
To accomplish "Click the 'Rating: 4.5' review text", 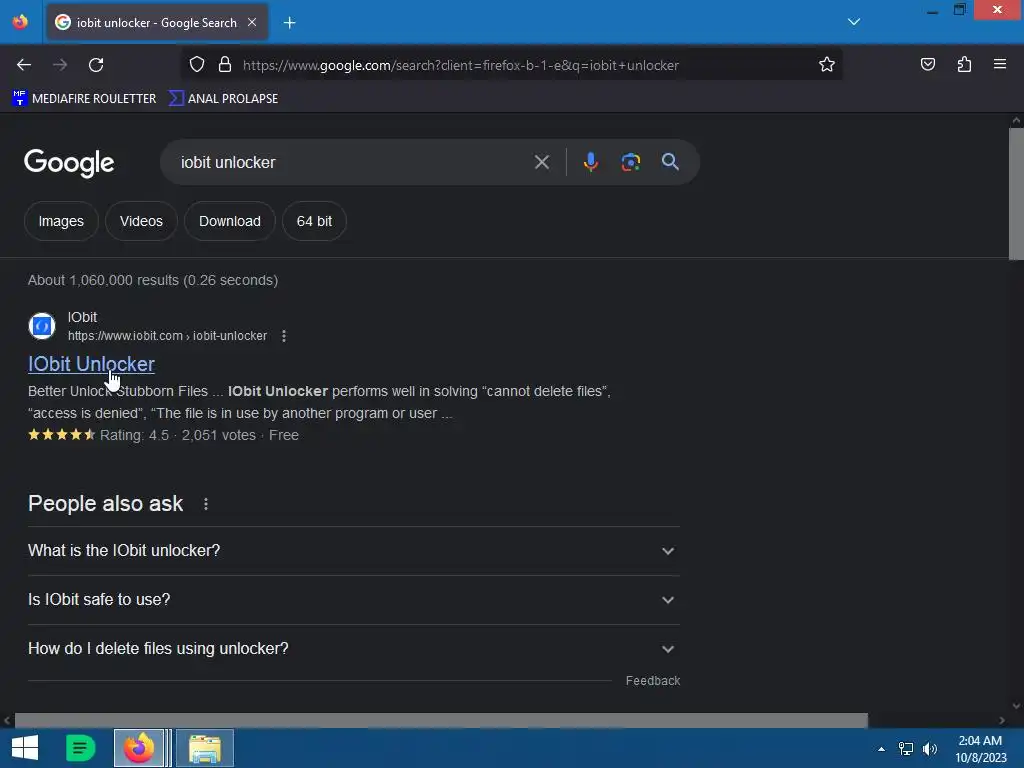I will pyautogui.click(x=135, y=435).
